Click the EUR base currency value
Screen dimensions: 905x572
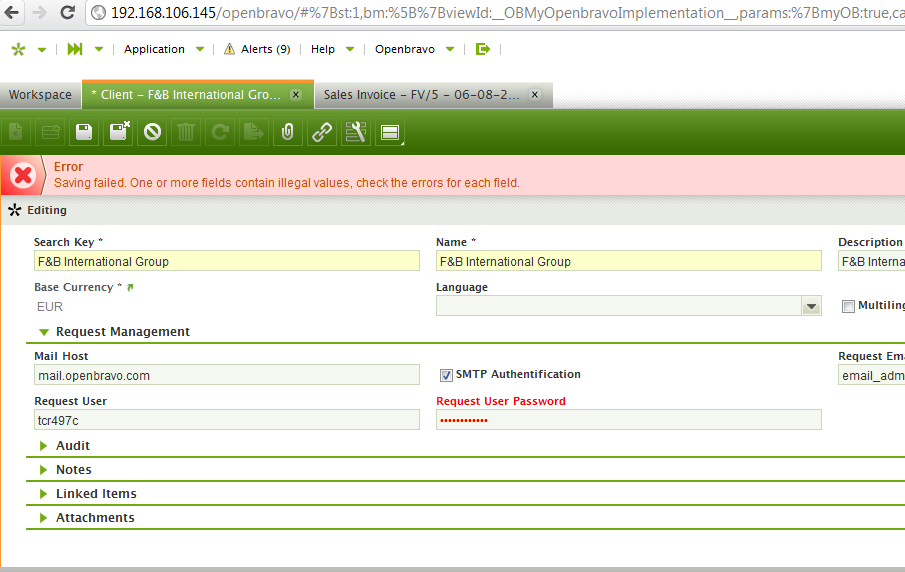50,306
